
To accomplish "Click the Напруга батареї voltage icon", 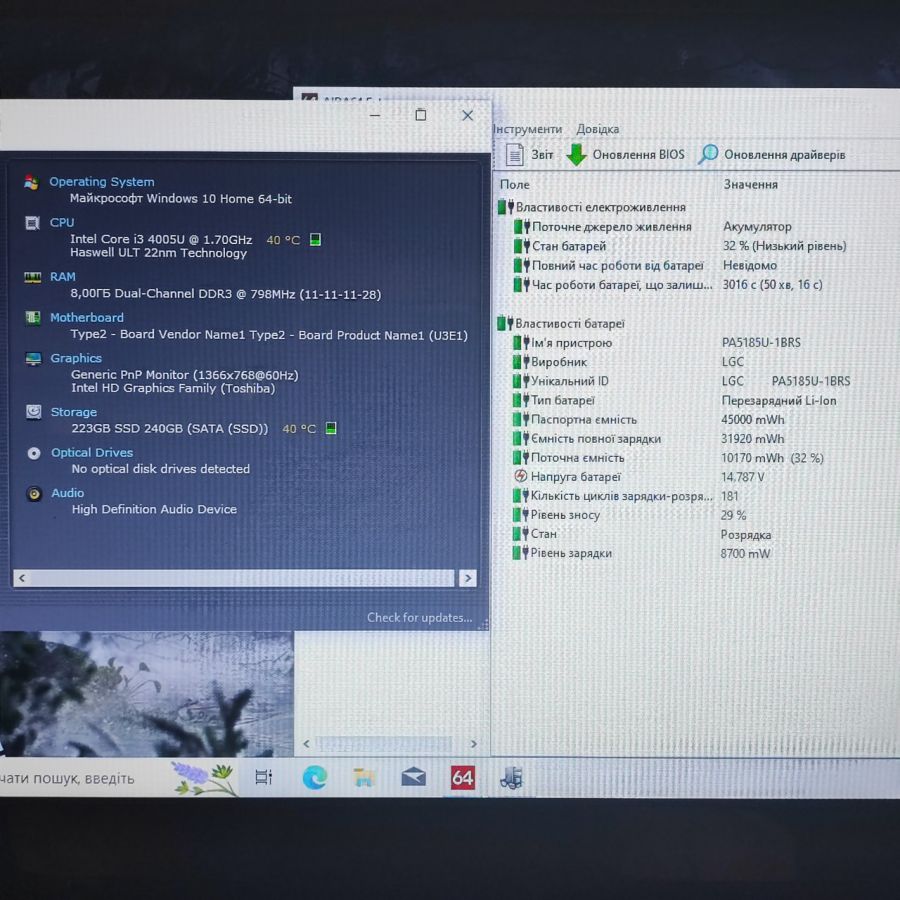I will click(520, 476).
